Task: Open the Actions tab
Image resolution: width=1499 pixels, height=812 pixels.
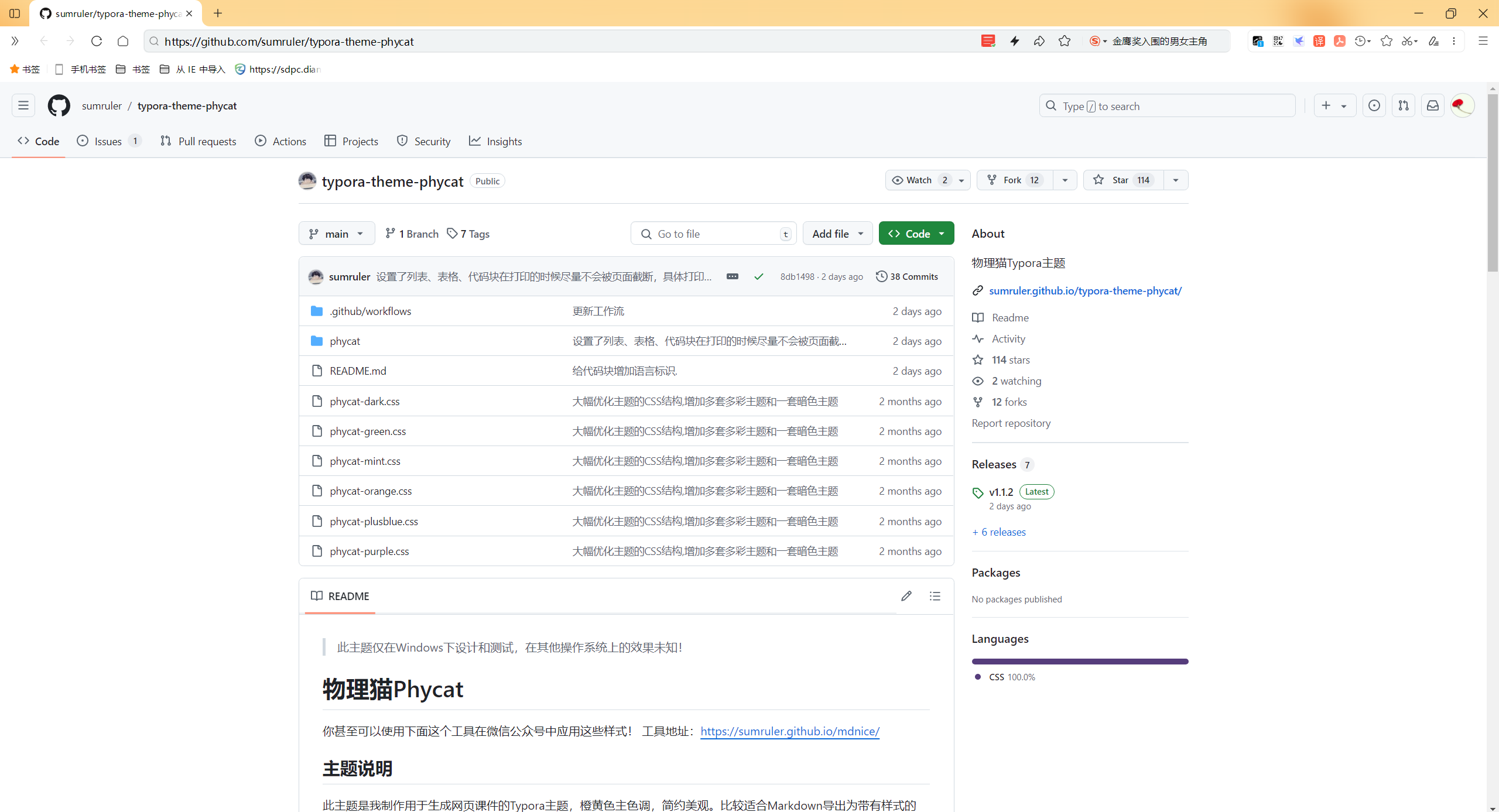Action: click(x=280, y=141)
